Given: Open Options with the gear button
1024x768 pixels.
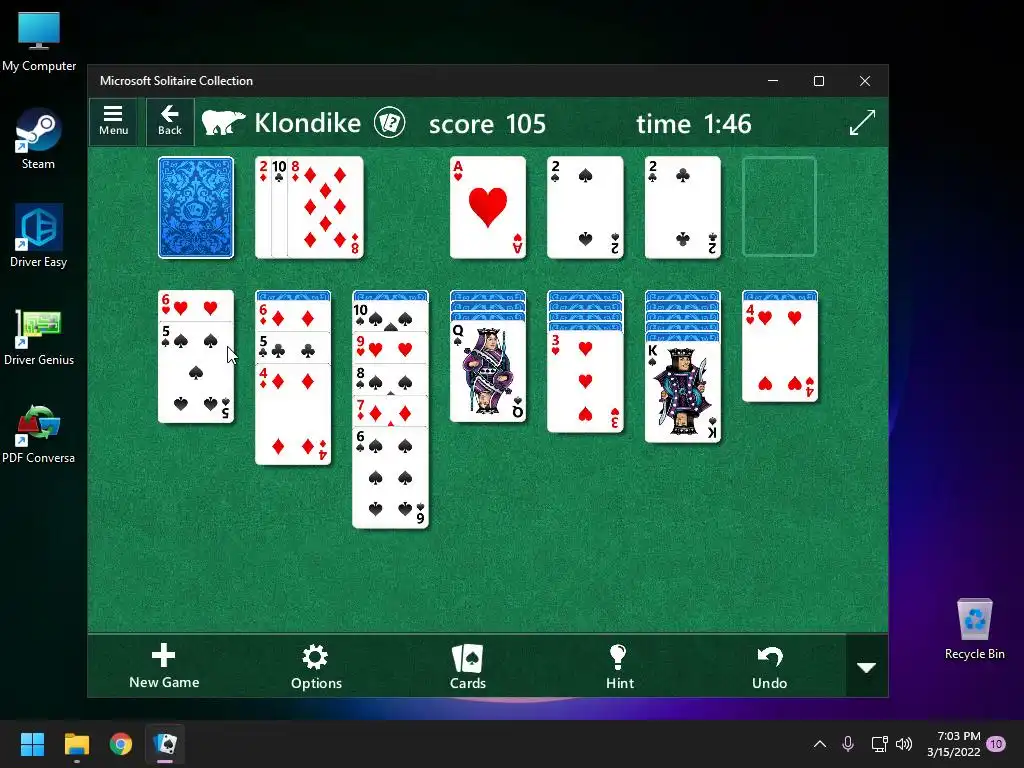Looking at the screenshot, I should pos(316,666).
